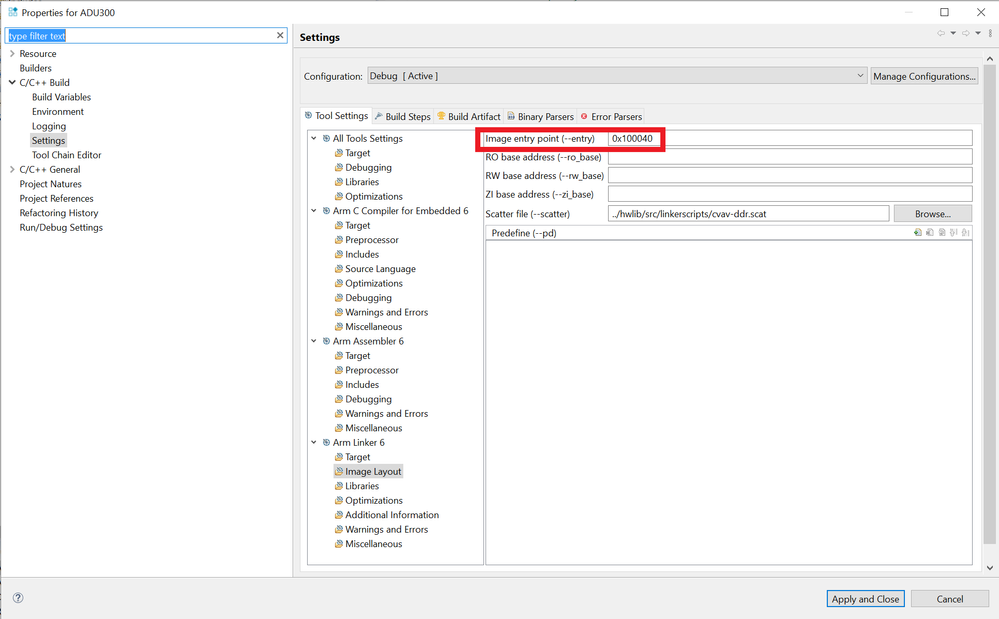Click the Image entry point field

(x=790, y=138)
